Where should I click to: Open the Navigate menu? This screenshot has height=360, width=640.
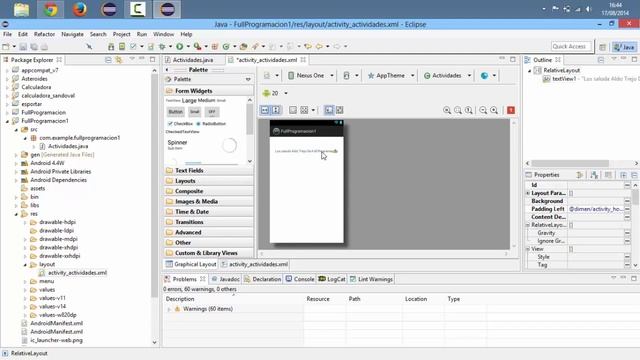pyautogui.click(x=72, y=34)
